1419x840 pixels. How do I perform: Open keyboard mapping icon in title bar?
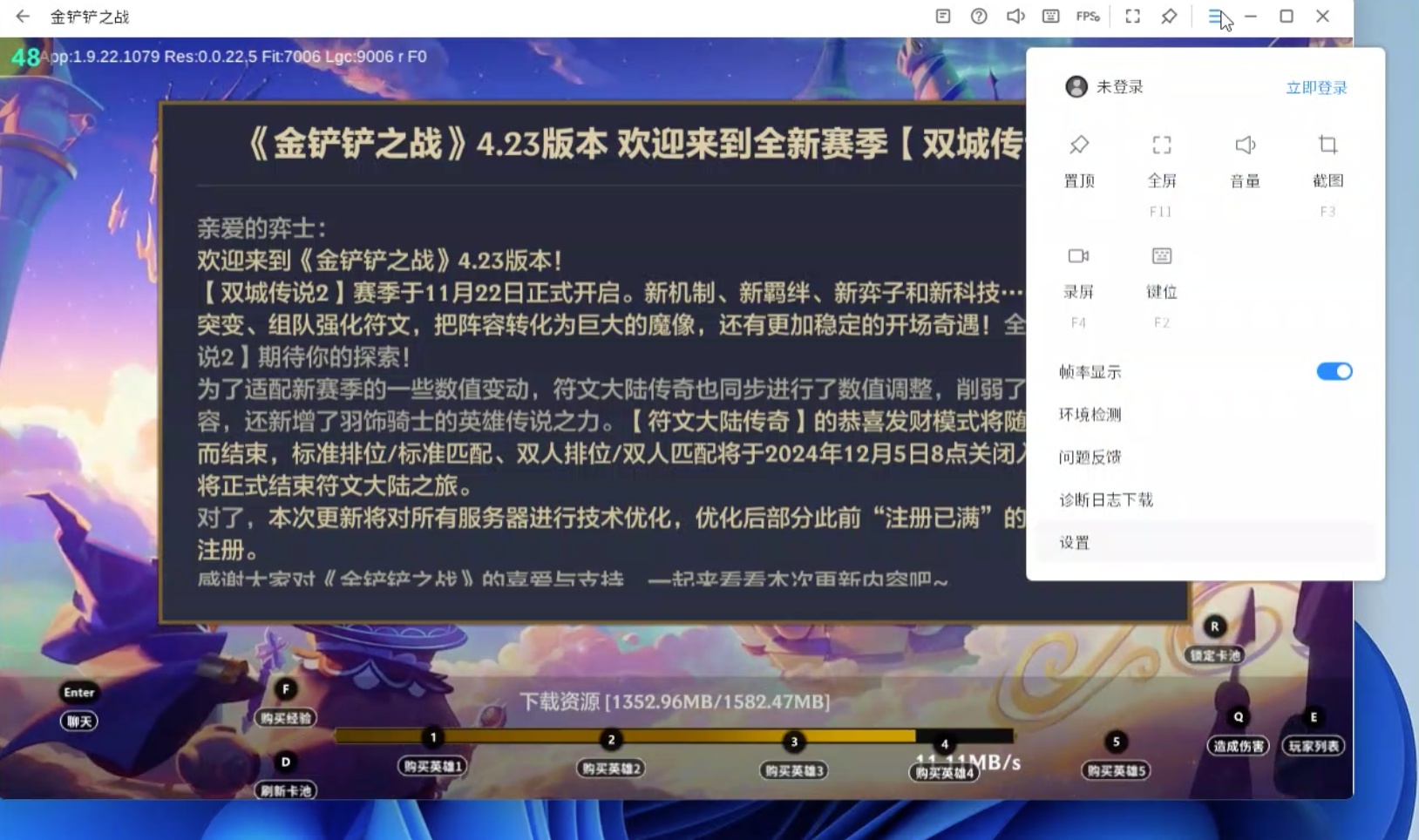pos(1051,17)
